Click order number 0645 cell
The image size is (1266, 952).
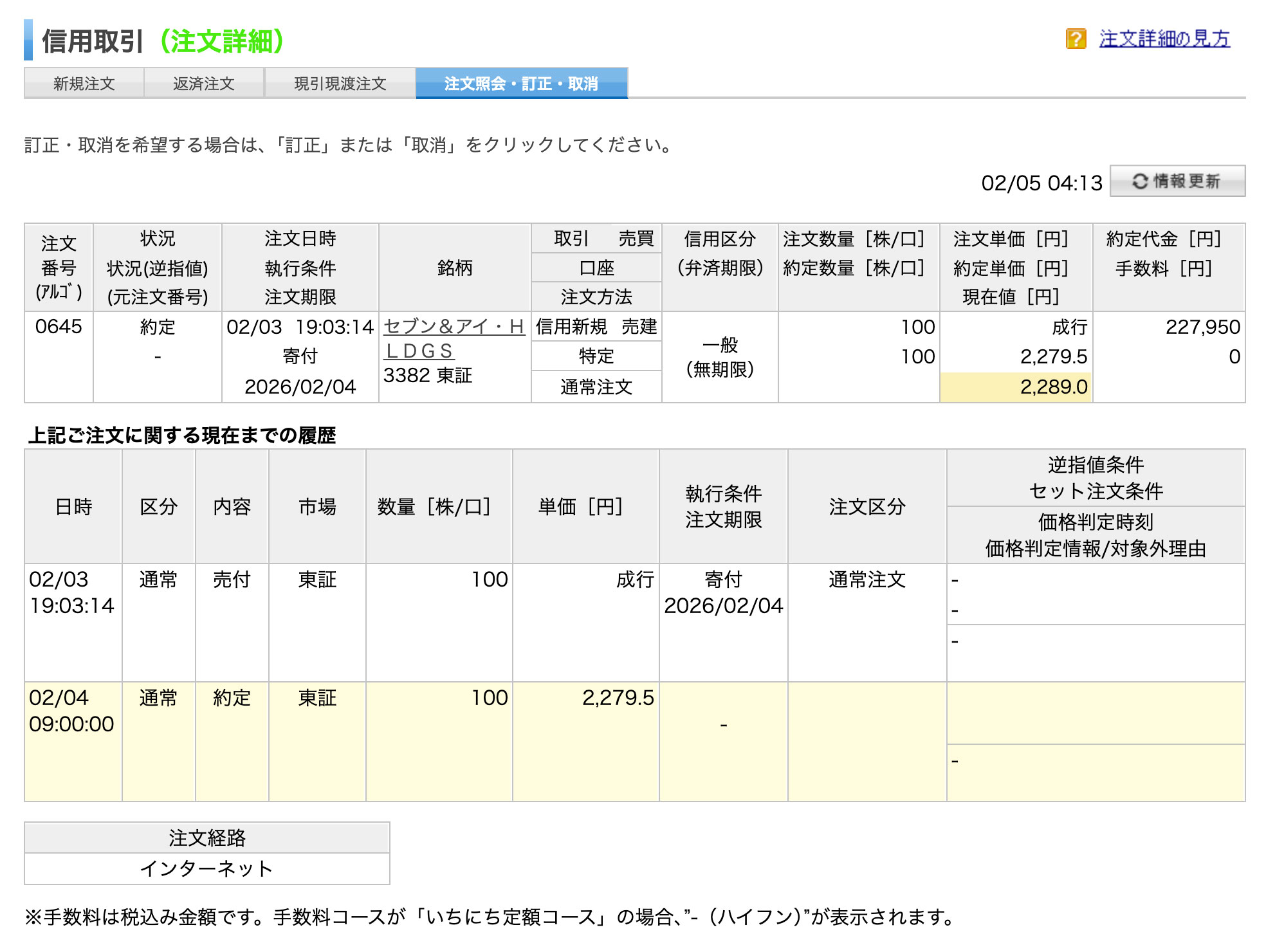click(x=59, y=327)
